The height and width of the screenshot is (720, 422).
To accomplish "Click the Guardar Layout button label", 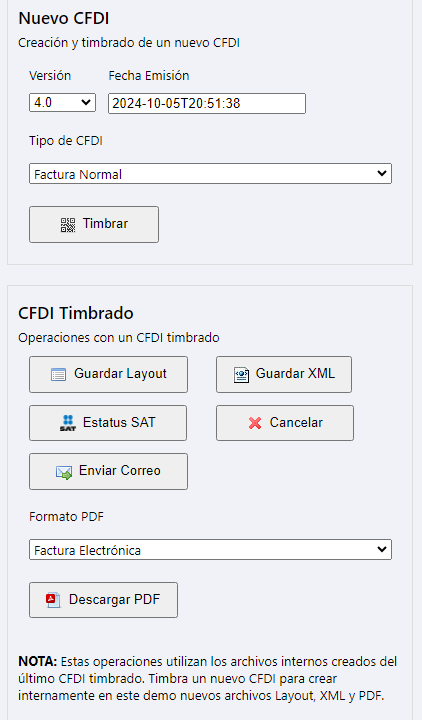I will click(x=120, y=374).
